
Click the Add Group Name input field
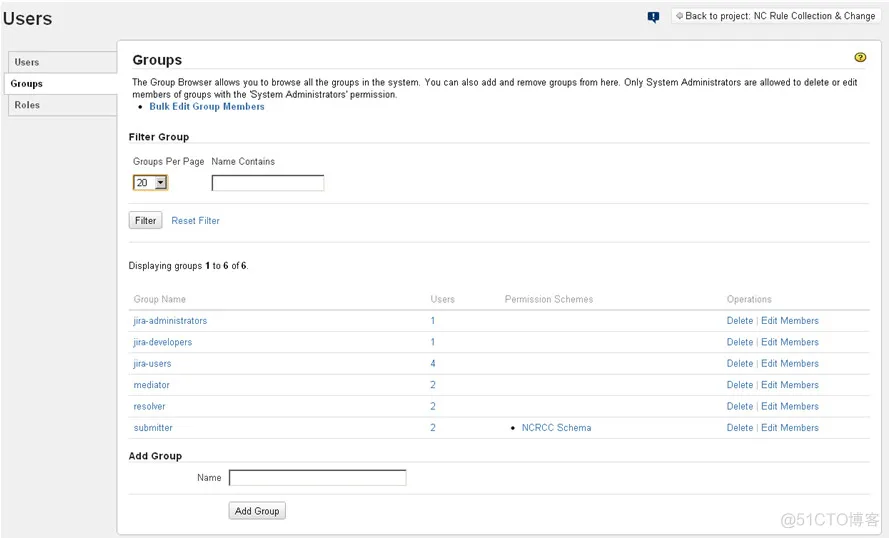[318, 478]
